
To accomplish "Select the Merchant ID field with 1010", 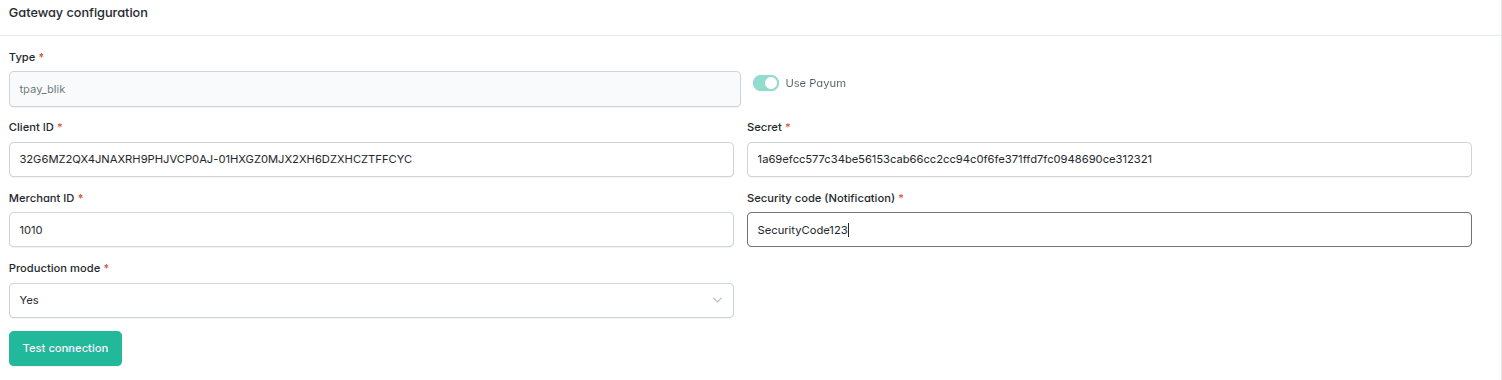I will (371, 229).
